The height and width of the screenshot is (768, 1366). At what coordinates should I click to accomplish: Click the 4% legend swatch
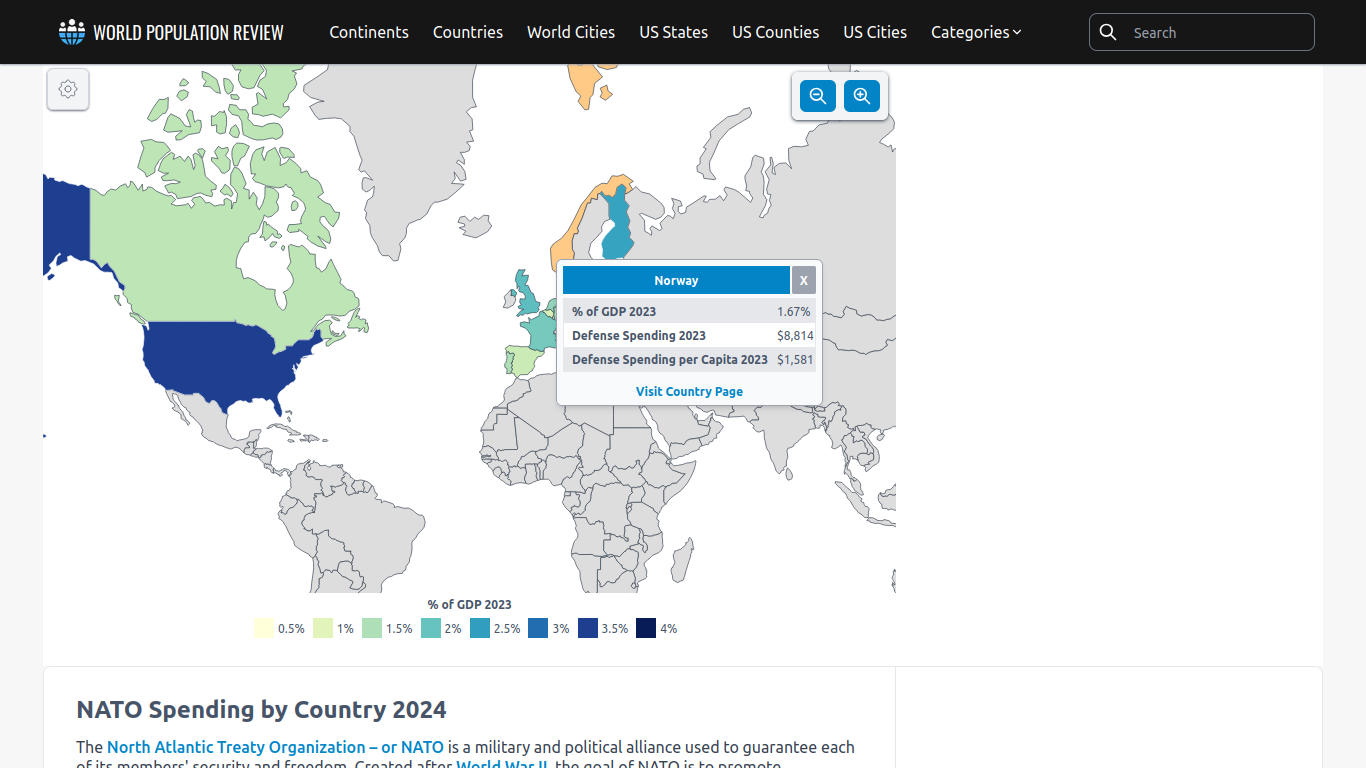point(646,628)
